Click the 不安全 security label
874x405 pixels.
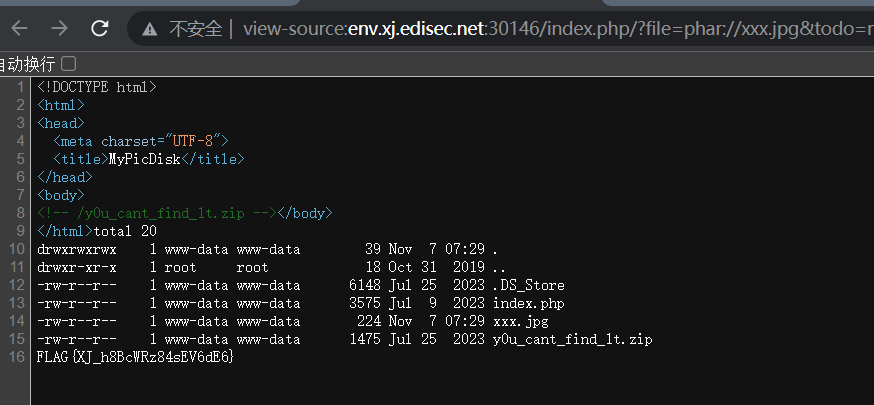coord(195,28)
